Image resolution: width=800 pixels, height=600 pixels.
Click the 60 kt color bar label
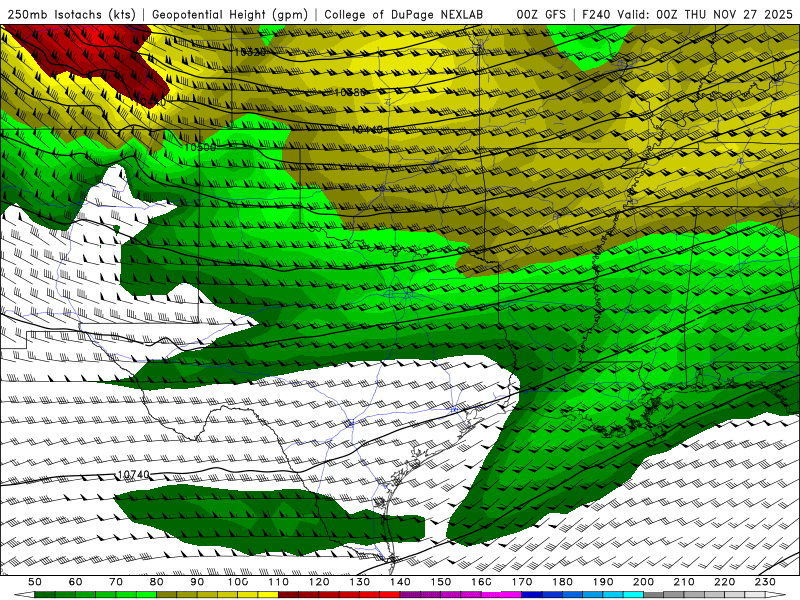75,582
